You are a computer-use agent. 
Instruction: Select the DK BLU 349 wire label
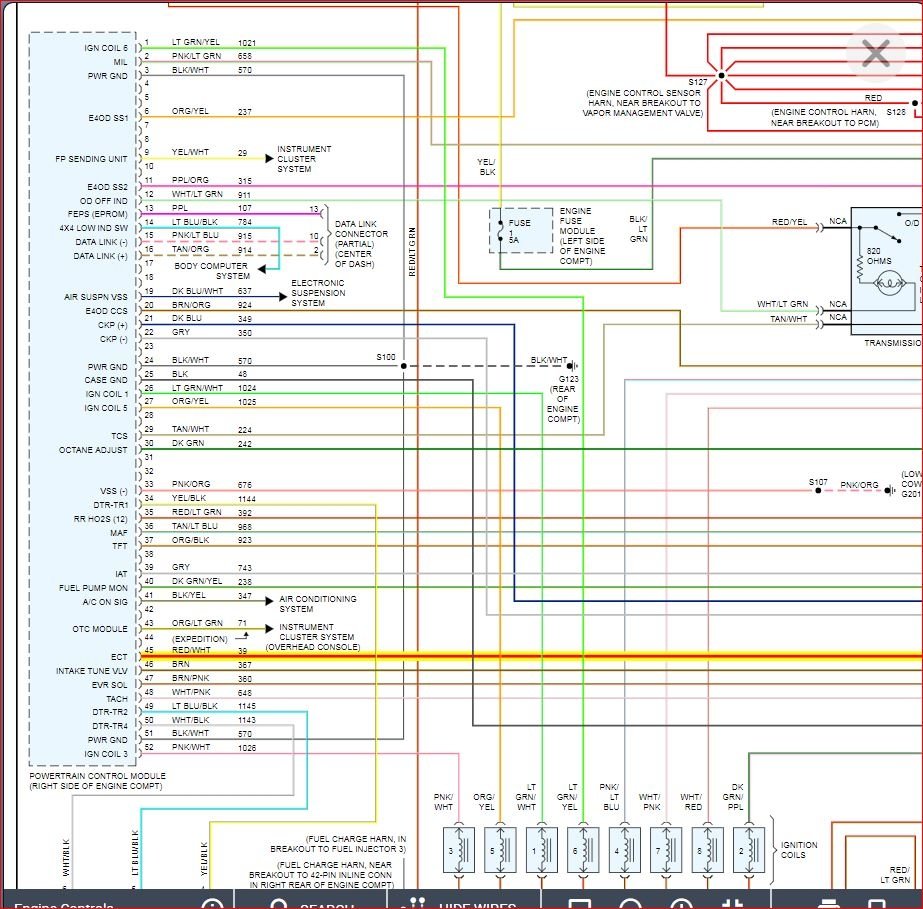pos(211,319)
